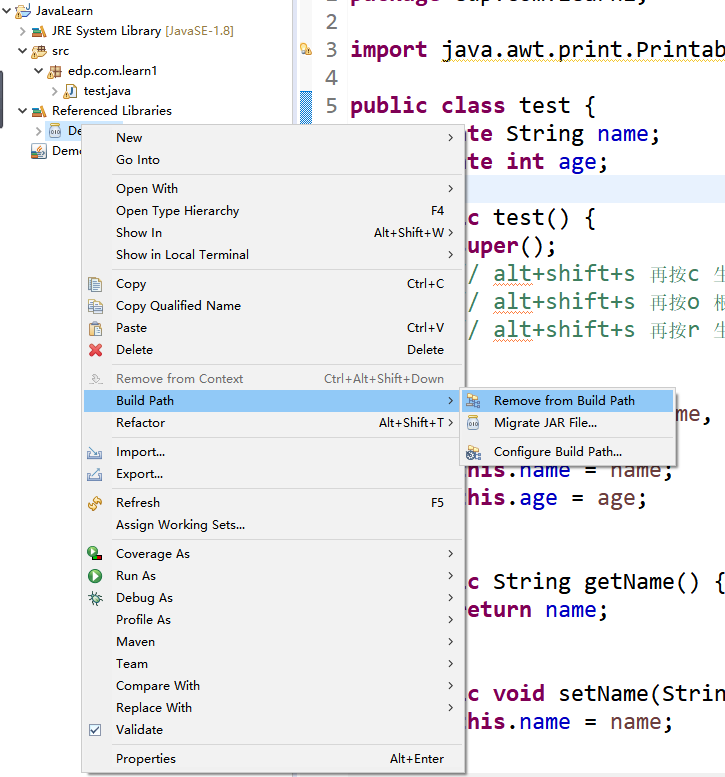The image size is (725, 777).
Task: Choose Open Type Hierarchy
Action: click(273, 211)
